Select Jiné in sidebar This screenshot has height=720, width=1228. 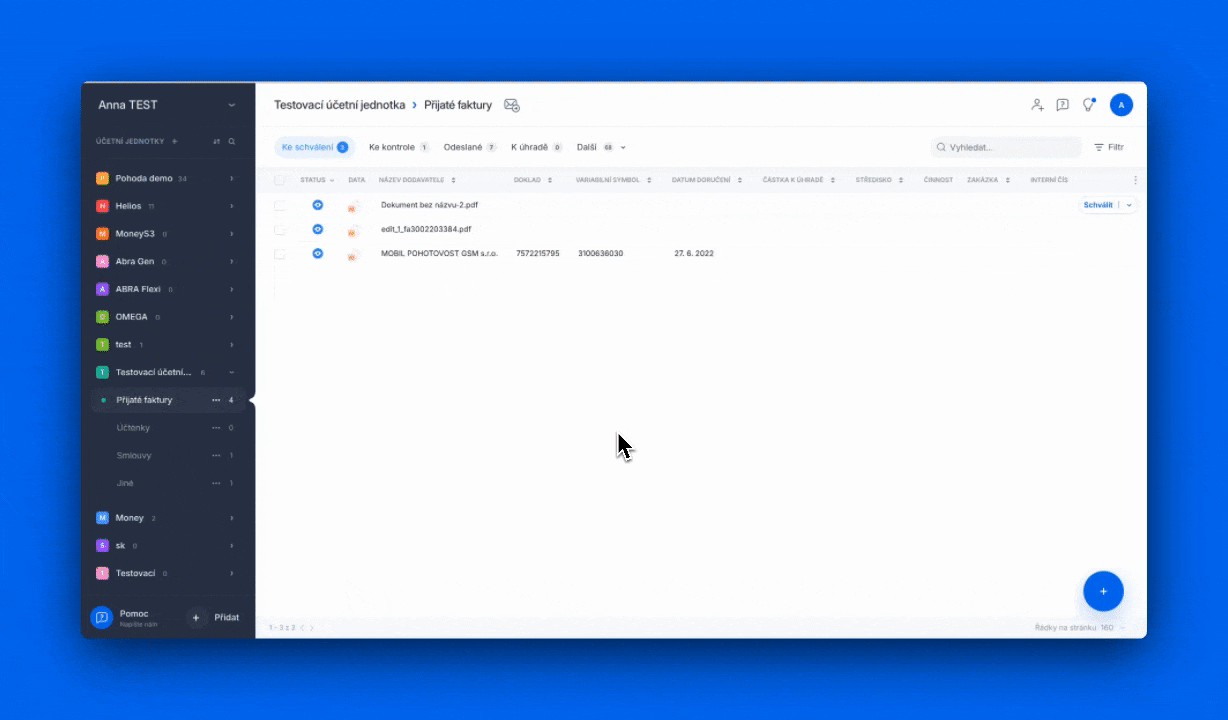(x=125, y=483)
